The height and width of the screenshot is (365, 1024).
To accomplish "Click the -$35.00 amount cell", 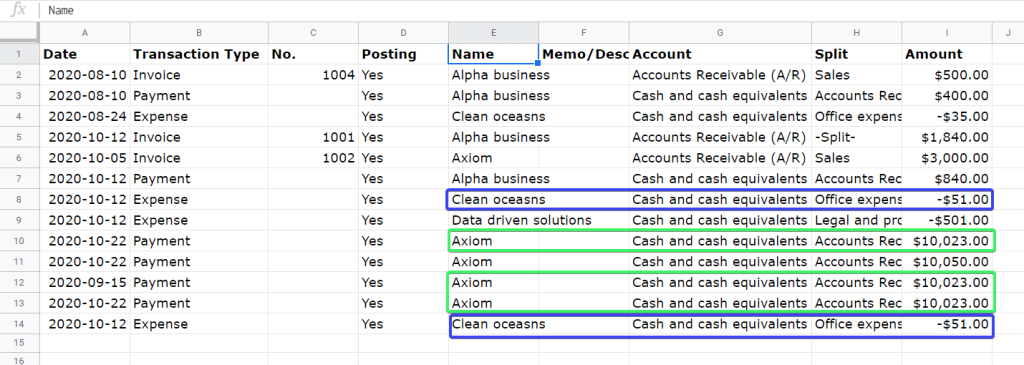I will coord(947,117).
